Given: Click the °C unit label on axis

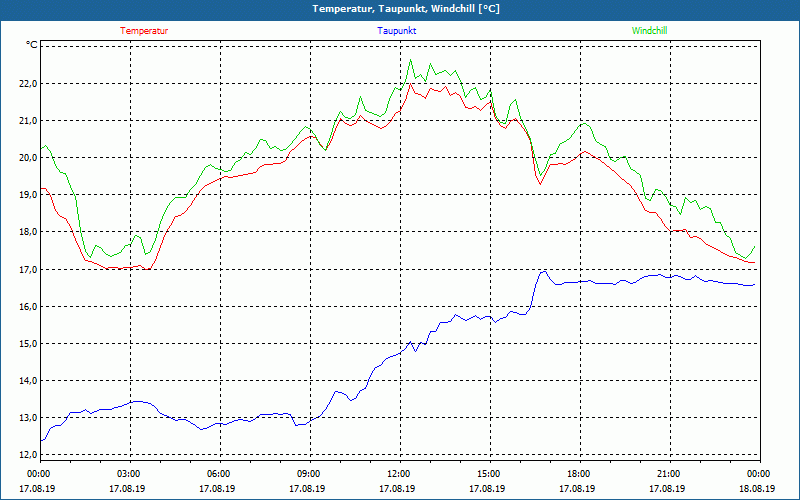Looking at the screenshot, I should coord(32,45).
